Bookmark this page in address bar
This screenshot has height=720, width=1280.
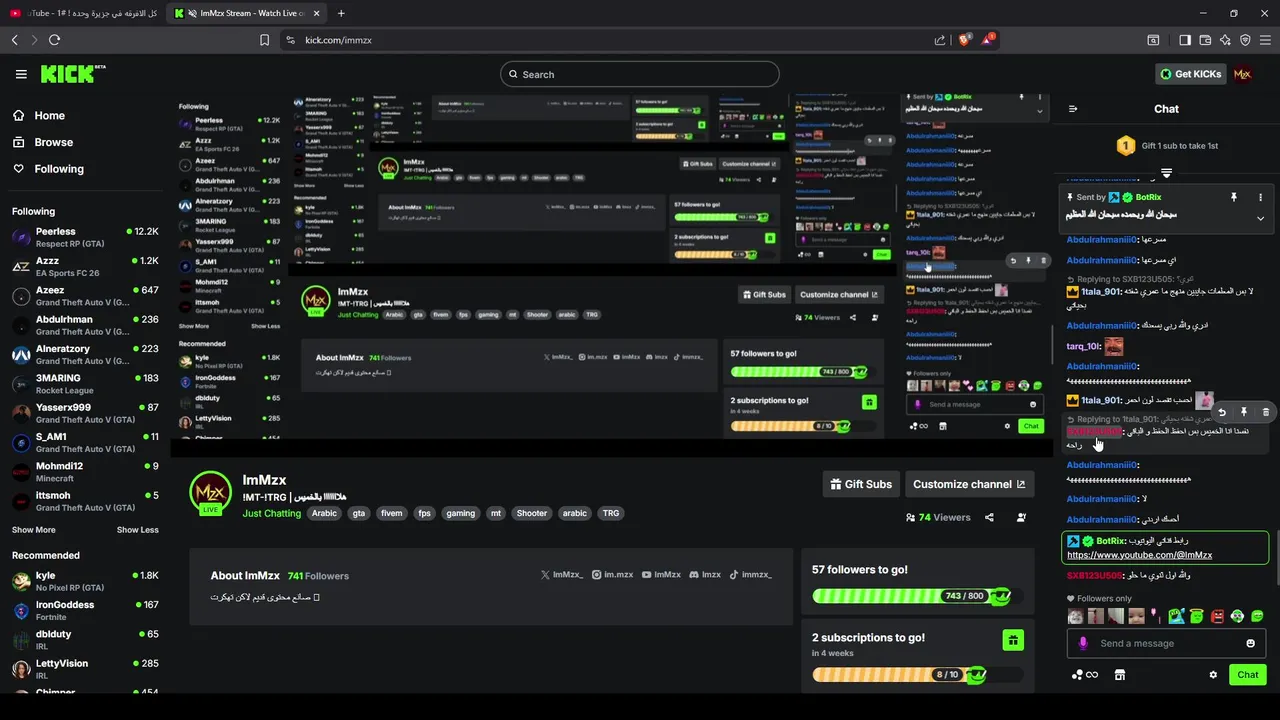click(x=264, y=40)
